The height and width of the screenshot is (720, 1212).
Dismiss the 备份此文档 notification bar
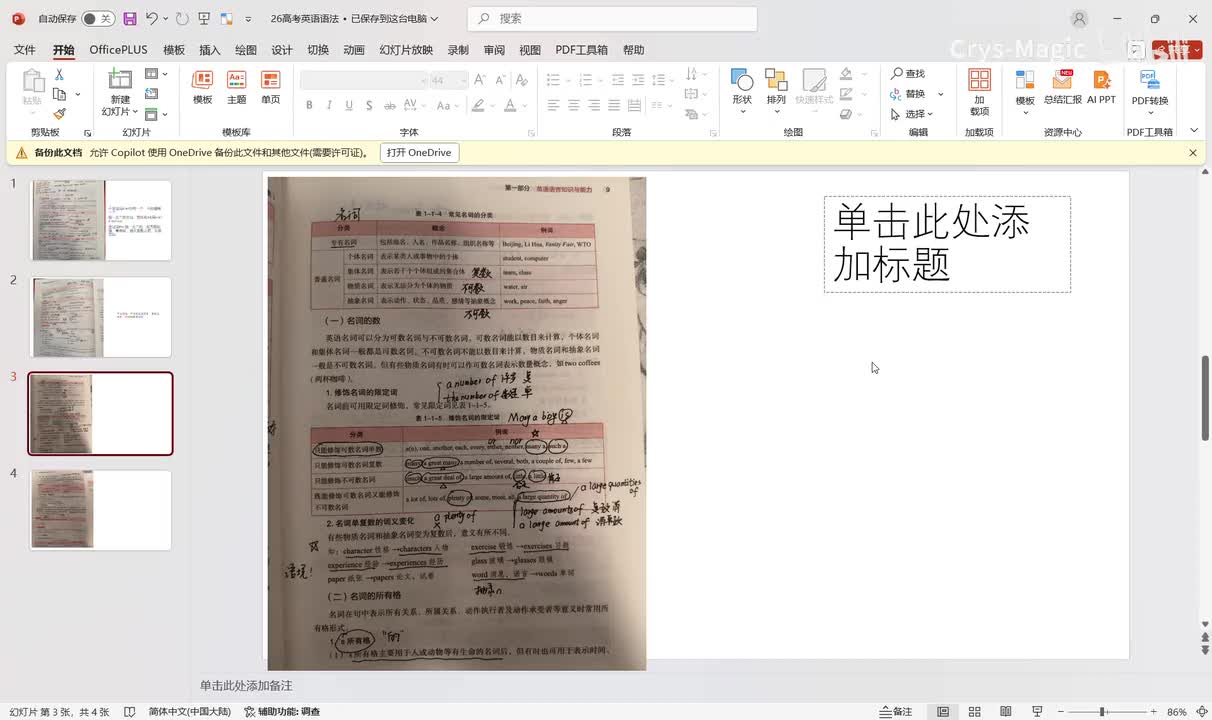[1193, 153]
